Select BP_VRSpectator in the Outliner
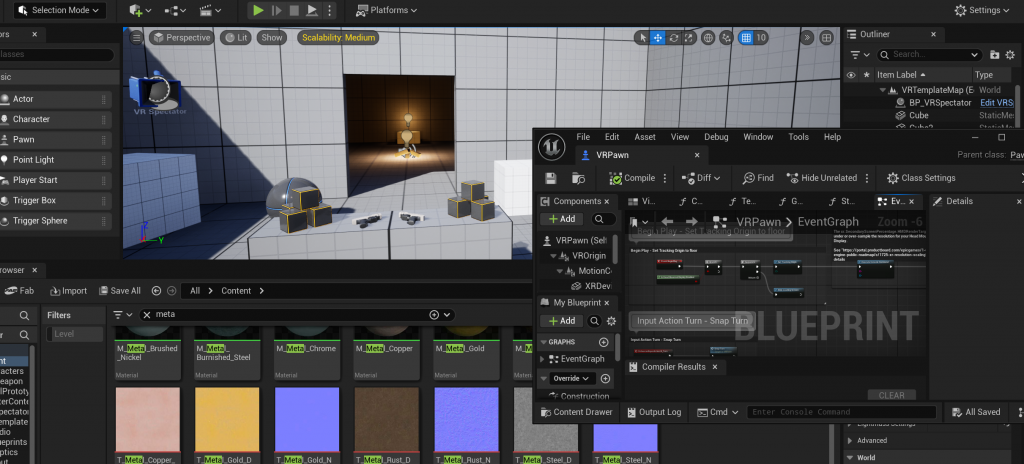The width and height of the screenshot is (1024, 464). [x=940, y=103]
